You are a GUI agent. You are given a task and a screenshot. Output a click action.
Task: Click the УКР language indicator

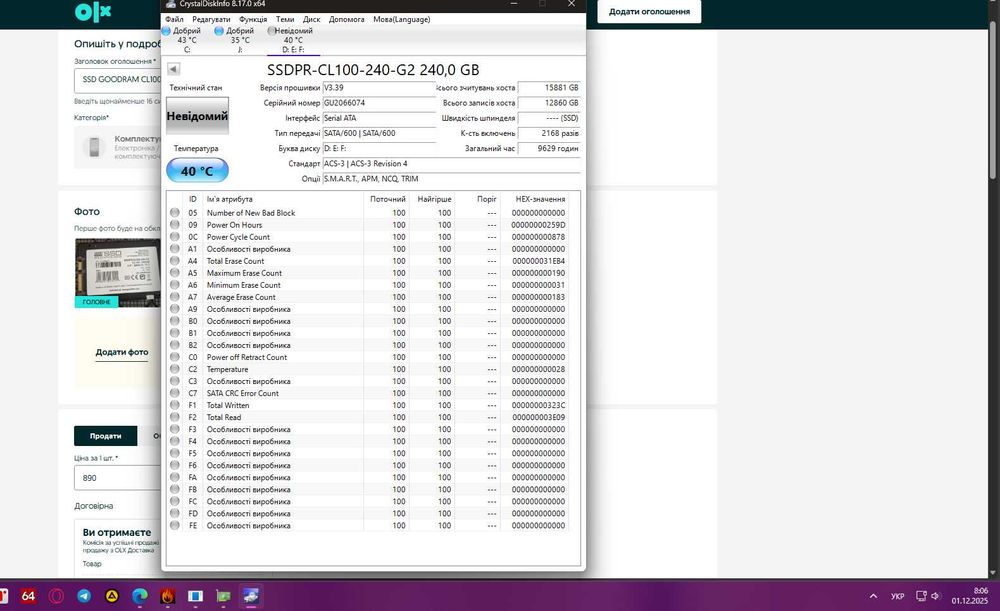tap(897, 596)
